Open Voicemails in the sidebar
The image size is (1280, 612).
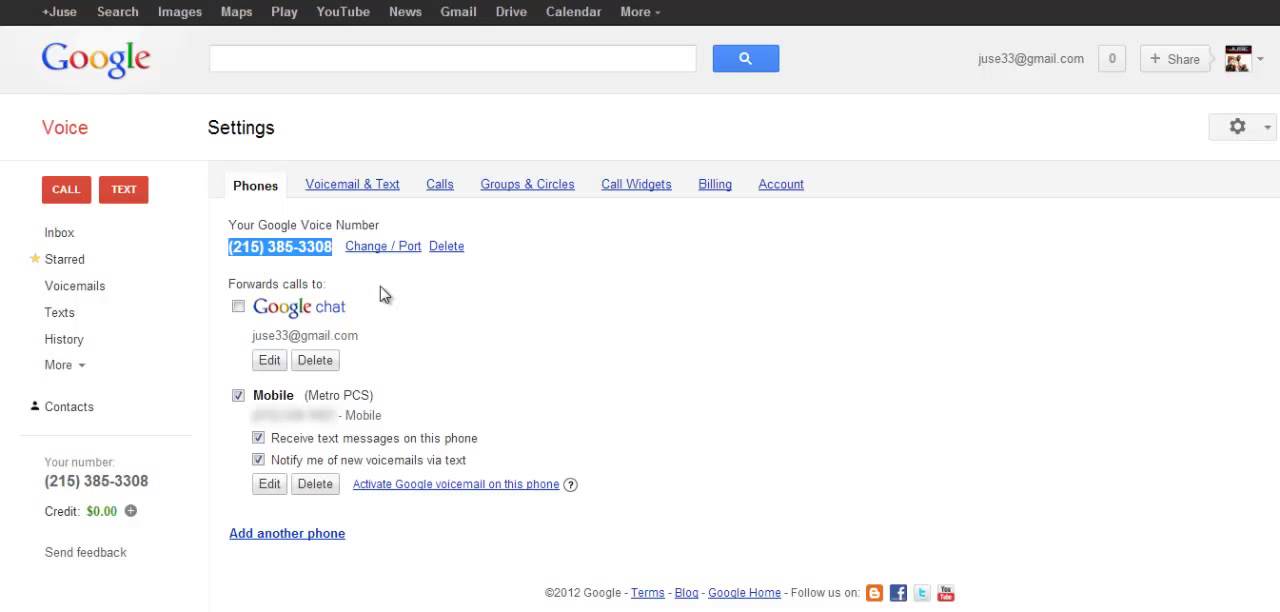coord(75,286)
